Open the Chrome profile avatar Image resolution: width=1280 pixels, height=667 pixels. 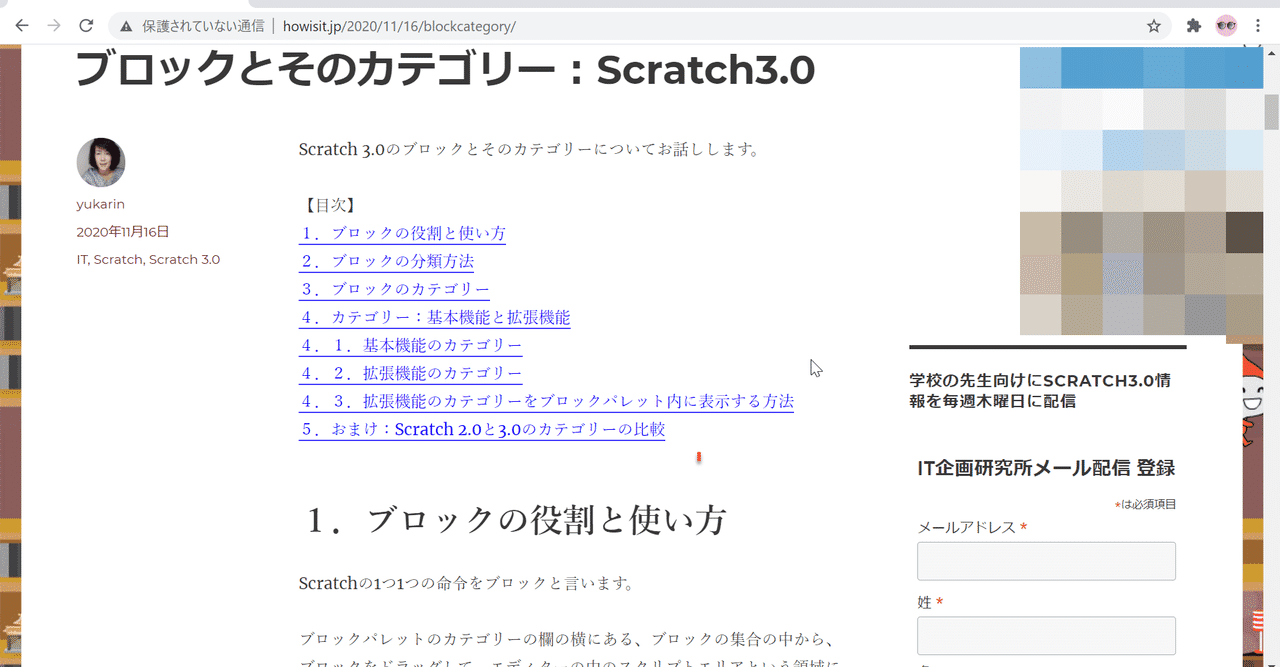coord(1226,26)
